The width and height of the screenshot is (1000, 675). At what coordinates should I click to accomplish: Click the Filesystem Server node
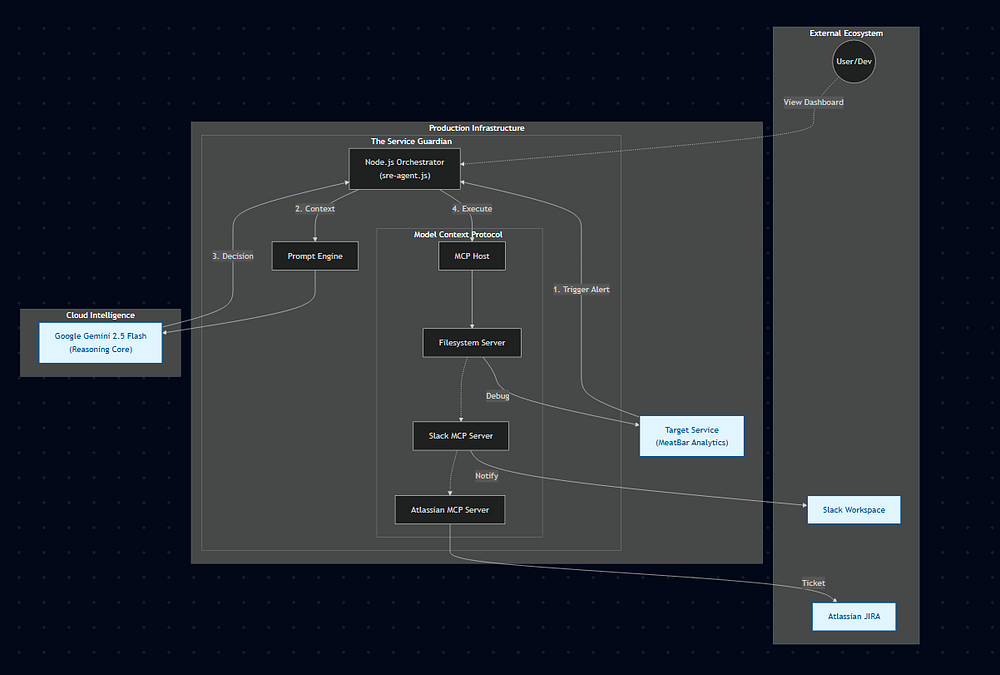click(472, 343)
